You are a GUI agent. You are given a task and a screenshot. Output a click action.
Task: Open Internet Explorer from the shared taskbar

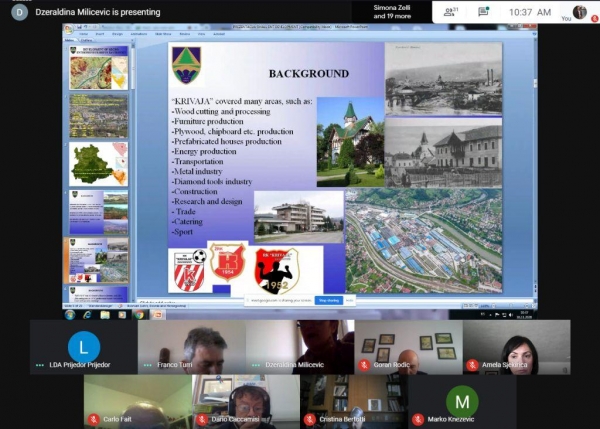click(88, 315)
